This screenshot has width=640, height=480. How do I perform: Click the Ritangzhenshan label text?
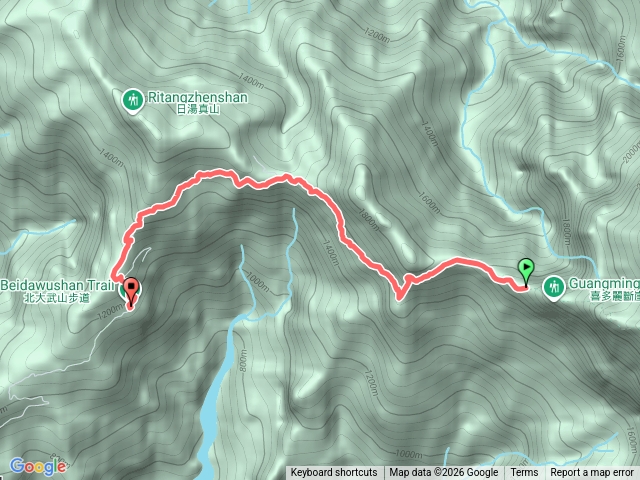coord(198,97)
